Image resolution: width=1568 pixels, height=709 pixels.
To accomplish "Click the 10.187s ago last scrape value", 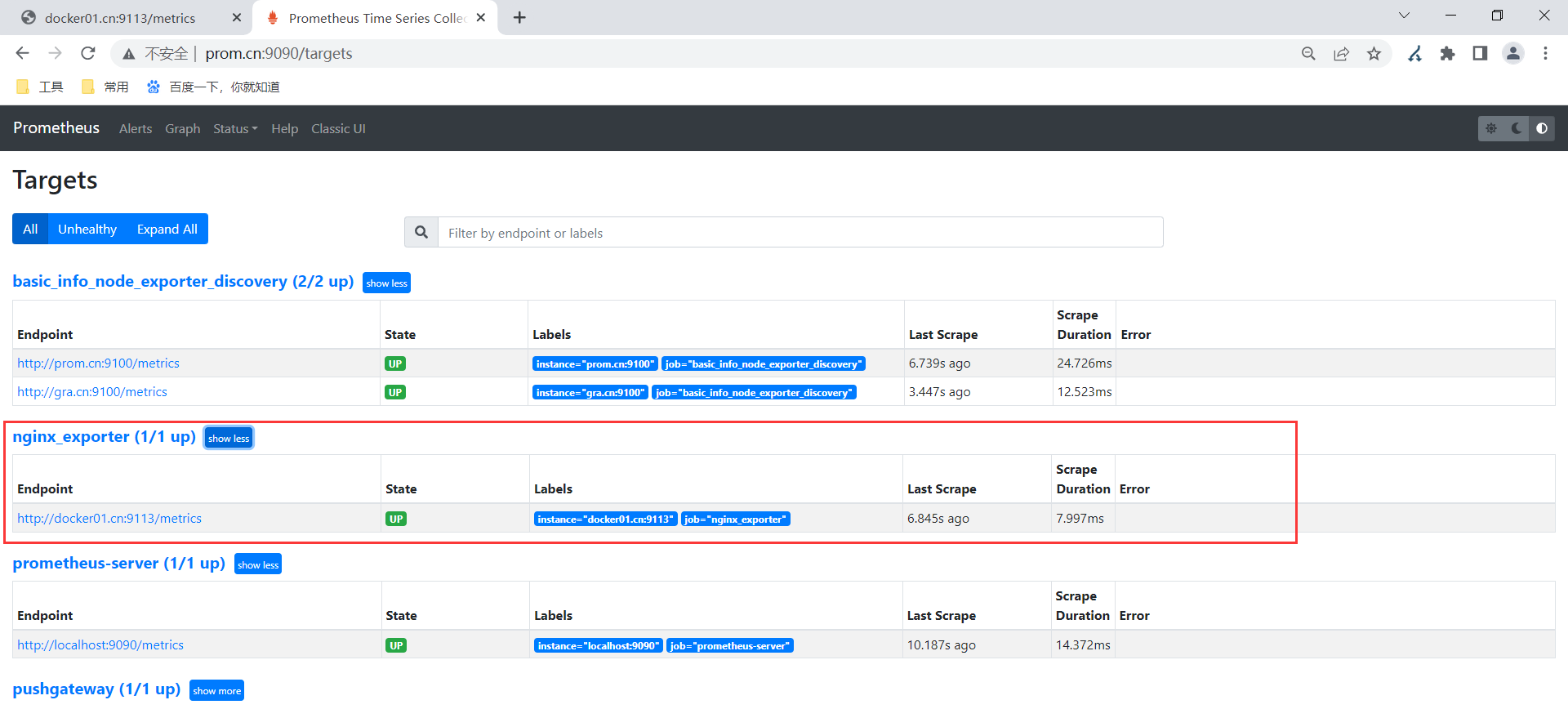I will coord(942,645).
